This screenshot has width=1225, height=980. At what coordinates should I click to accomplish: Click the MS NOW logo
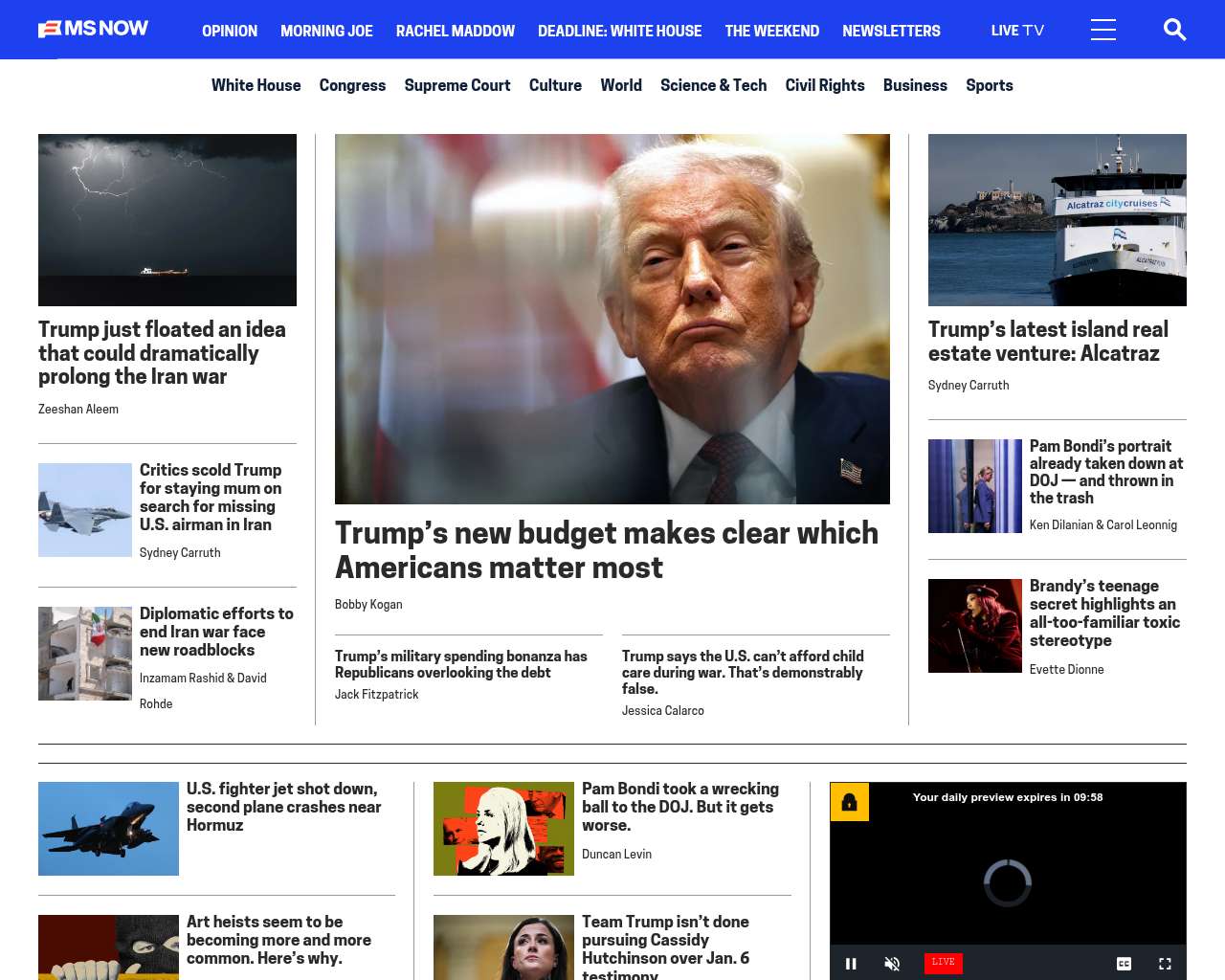94,29
